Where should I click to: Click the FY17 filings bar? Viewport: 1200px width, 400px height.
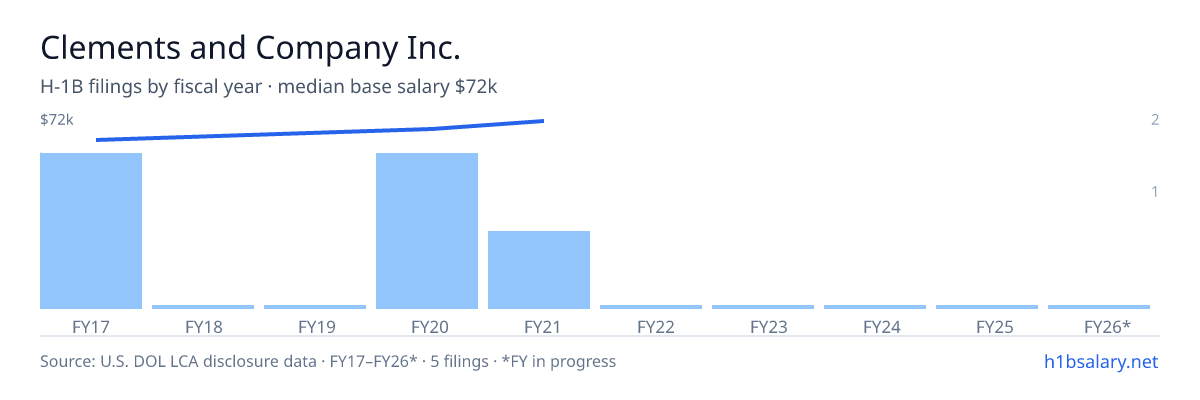(91, 231)
